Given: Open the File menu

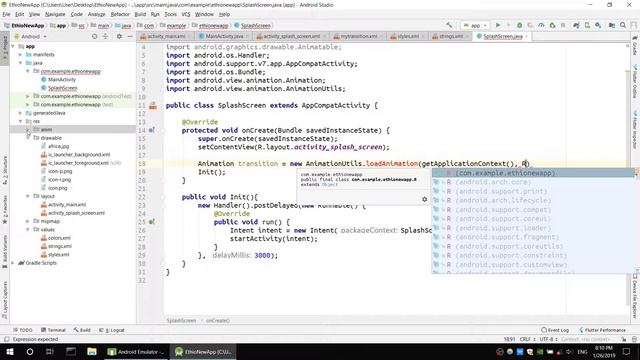Looking at the screenshot, I should tap(6, 14).
